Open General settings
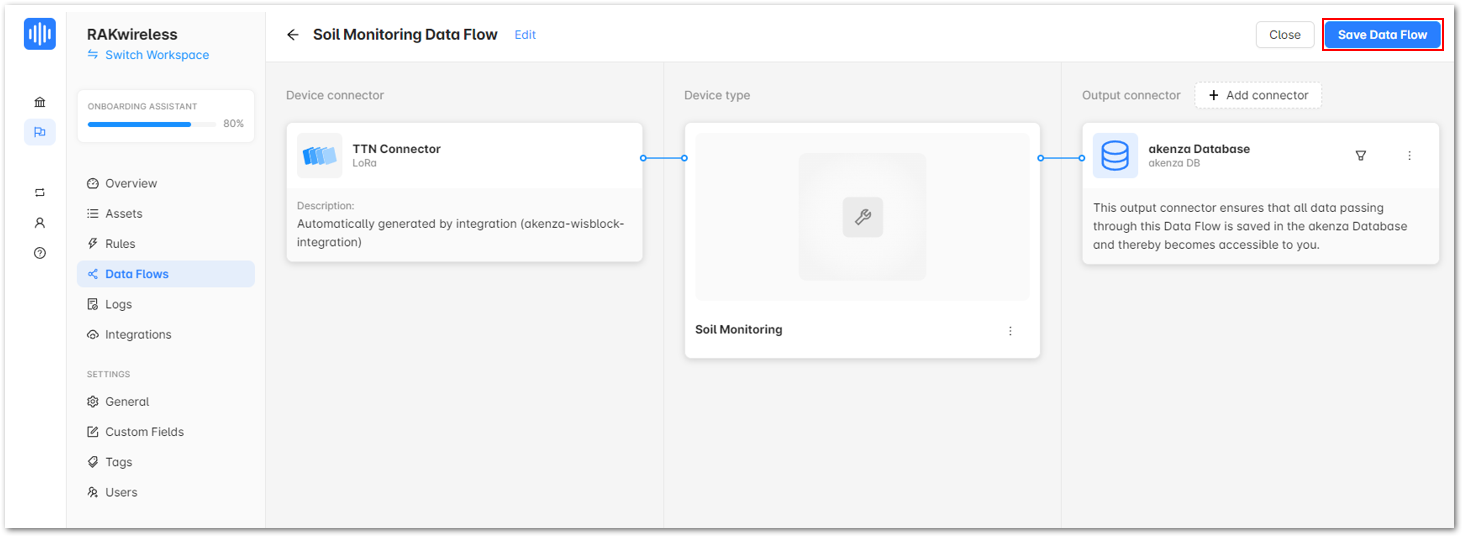 click(x=166, y=402)
